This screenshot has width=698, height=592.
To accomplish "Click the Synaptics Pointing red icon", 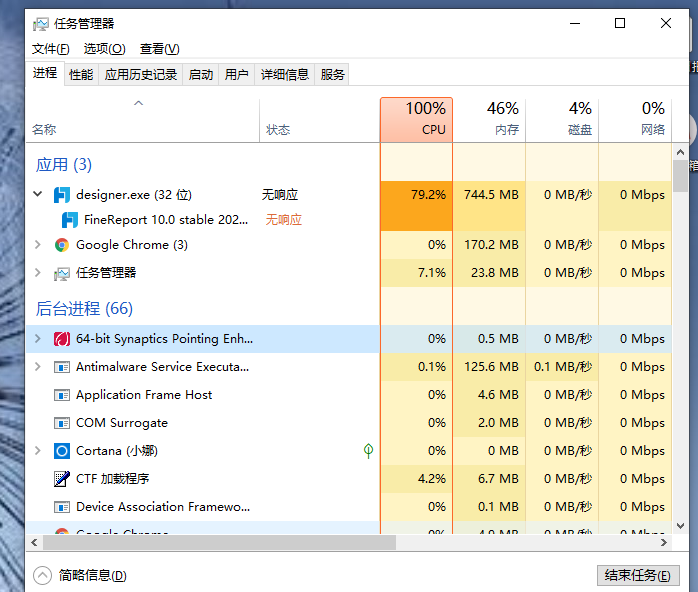I will tap(62, 339).
